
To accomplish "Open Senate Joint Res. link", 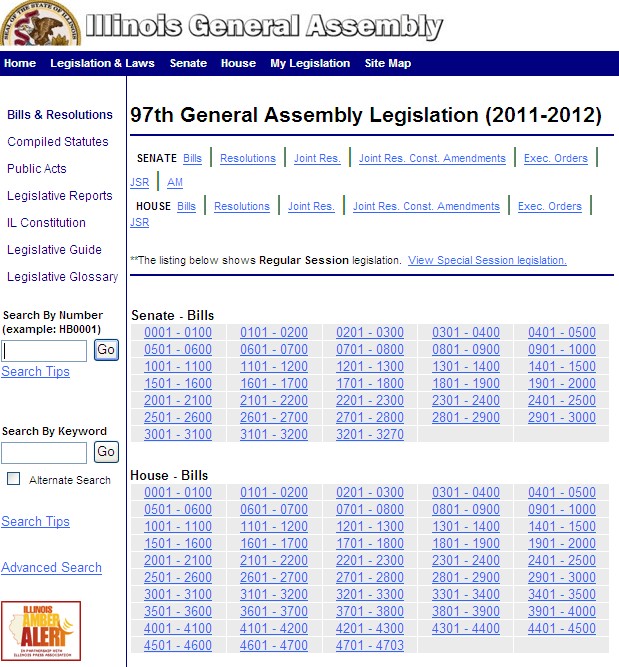I will [x=317, y=158].
